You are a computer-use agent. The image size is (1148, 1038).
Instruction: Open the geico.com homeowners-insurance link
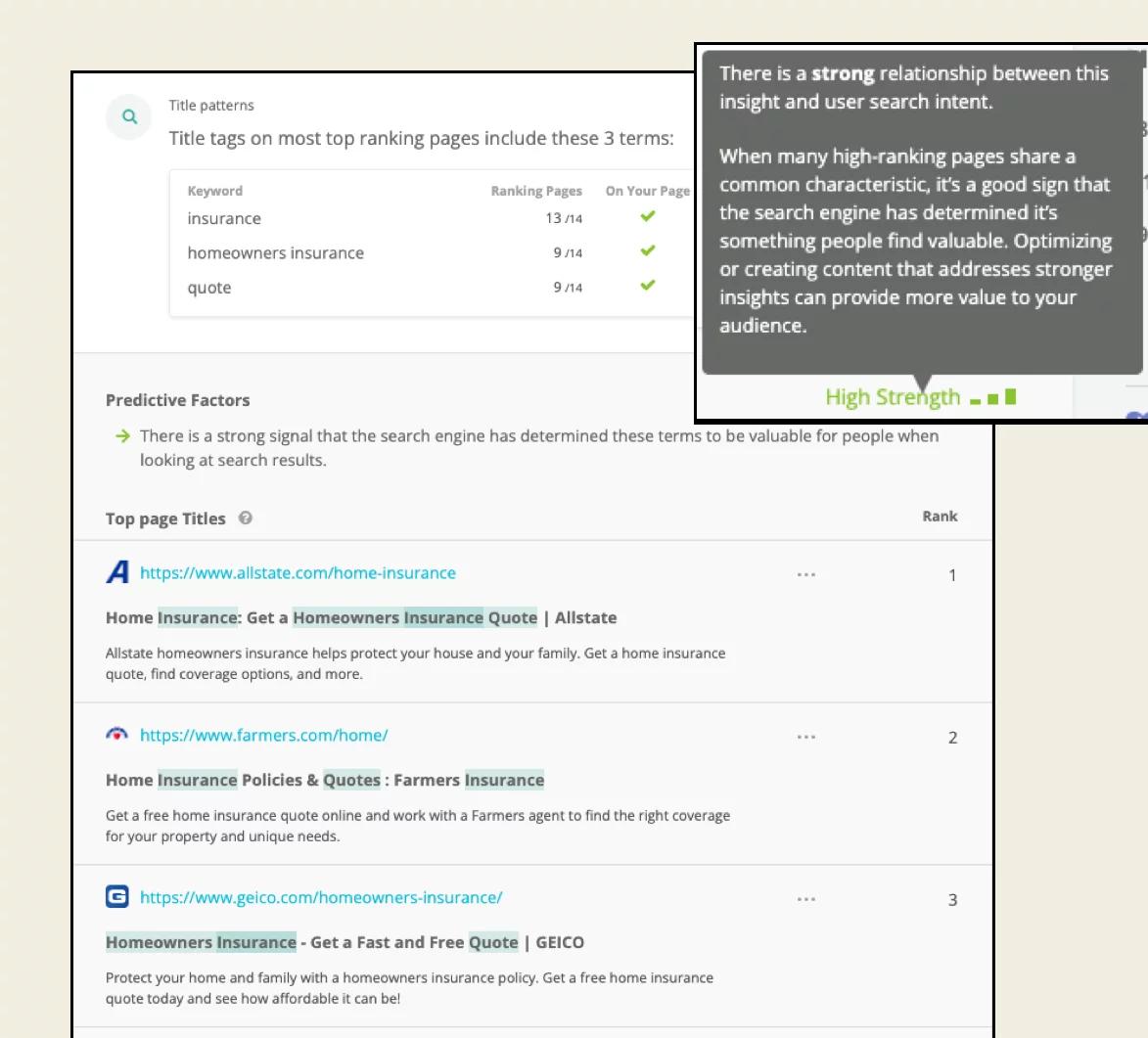pos(321,898)
